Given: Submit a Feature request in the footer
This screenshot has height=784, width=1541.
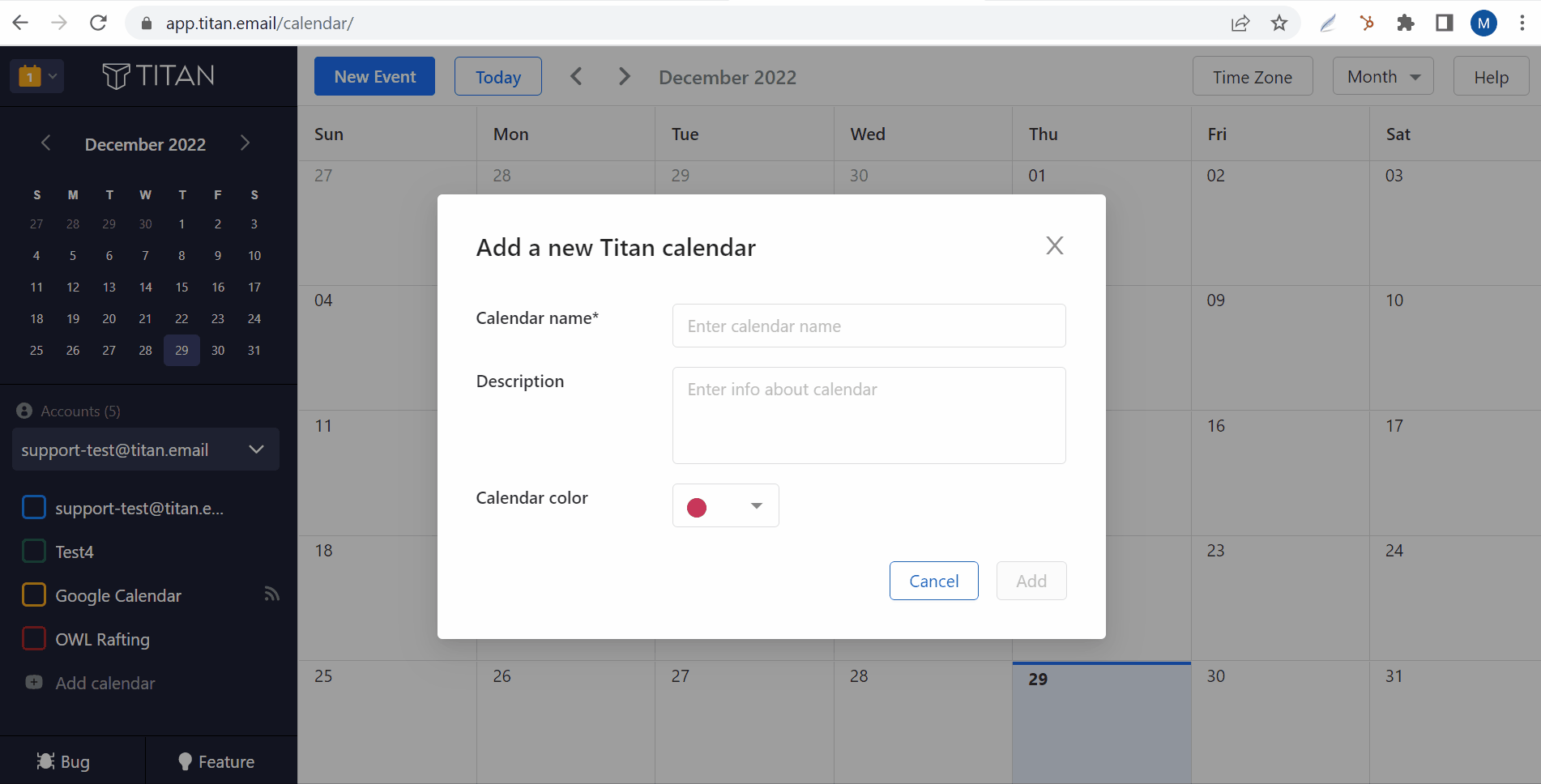Looking at the screenshot, I should tap(216, 761).
